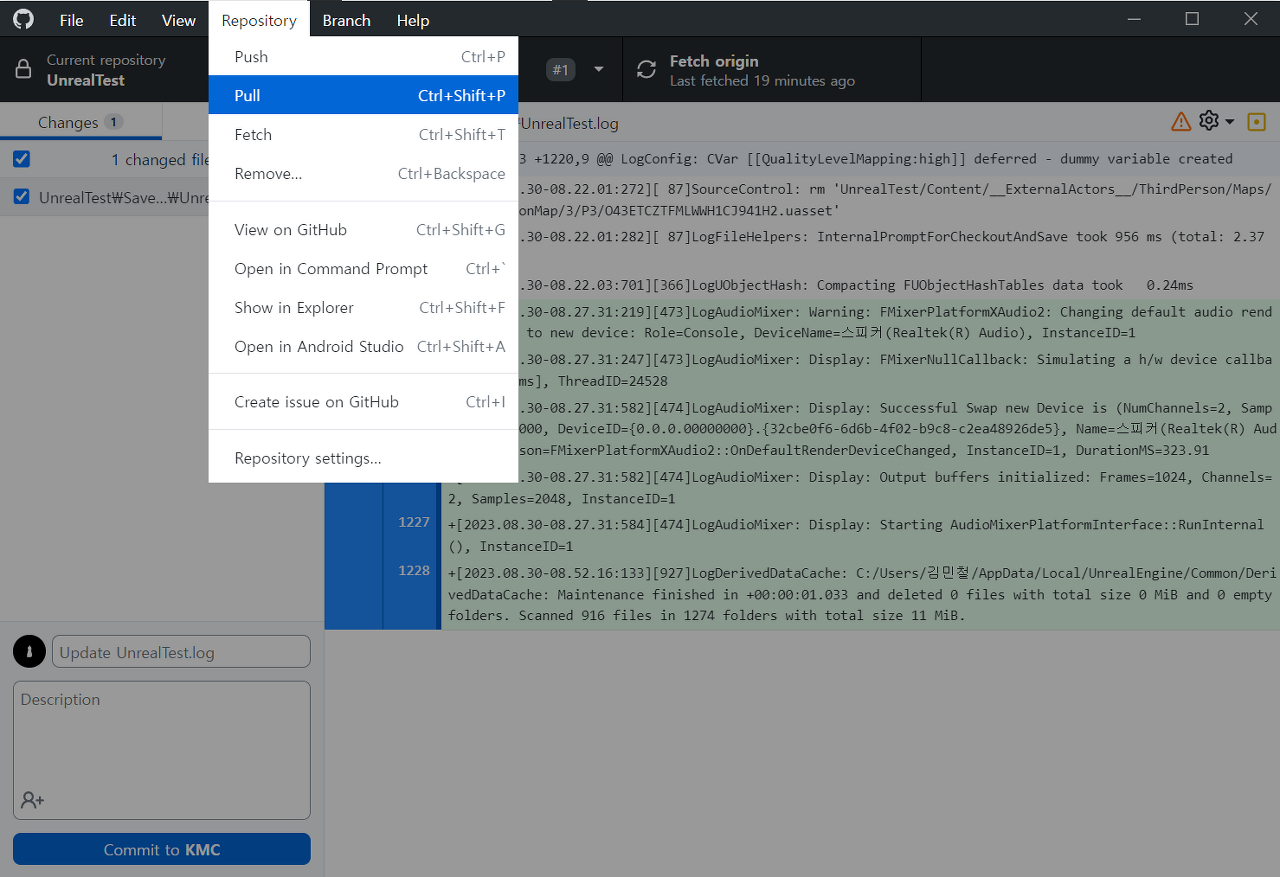Open the File menu

(x=71, y=20)
